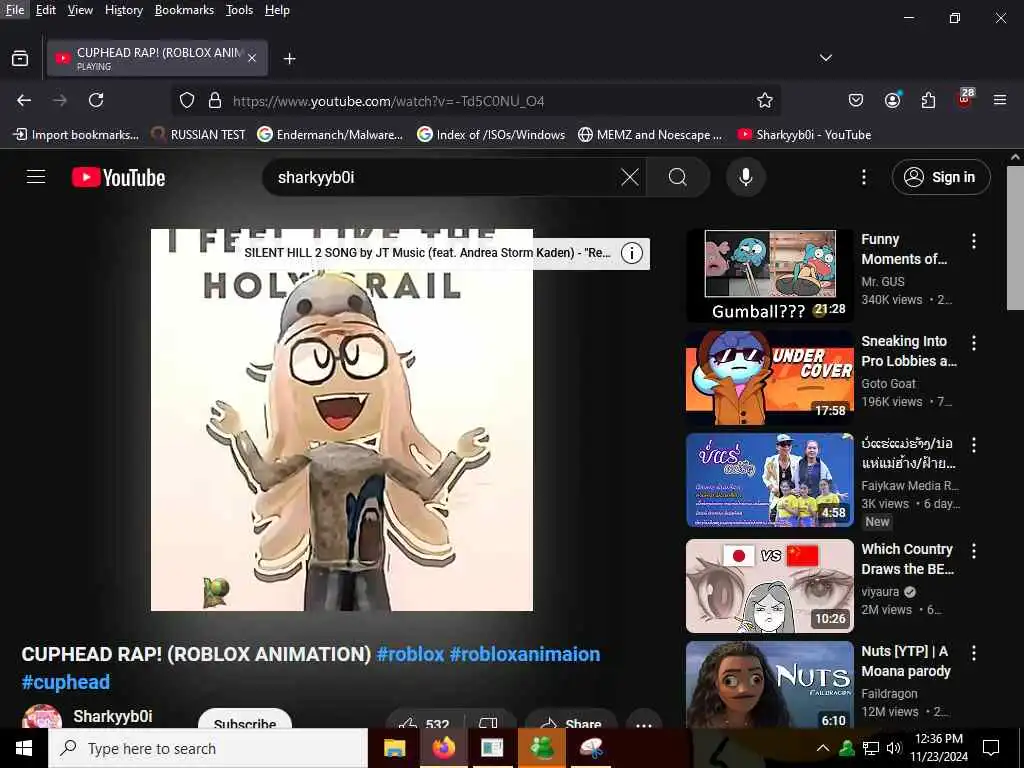
Task: Open the Help menu
Action: pos(277,10)
